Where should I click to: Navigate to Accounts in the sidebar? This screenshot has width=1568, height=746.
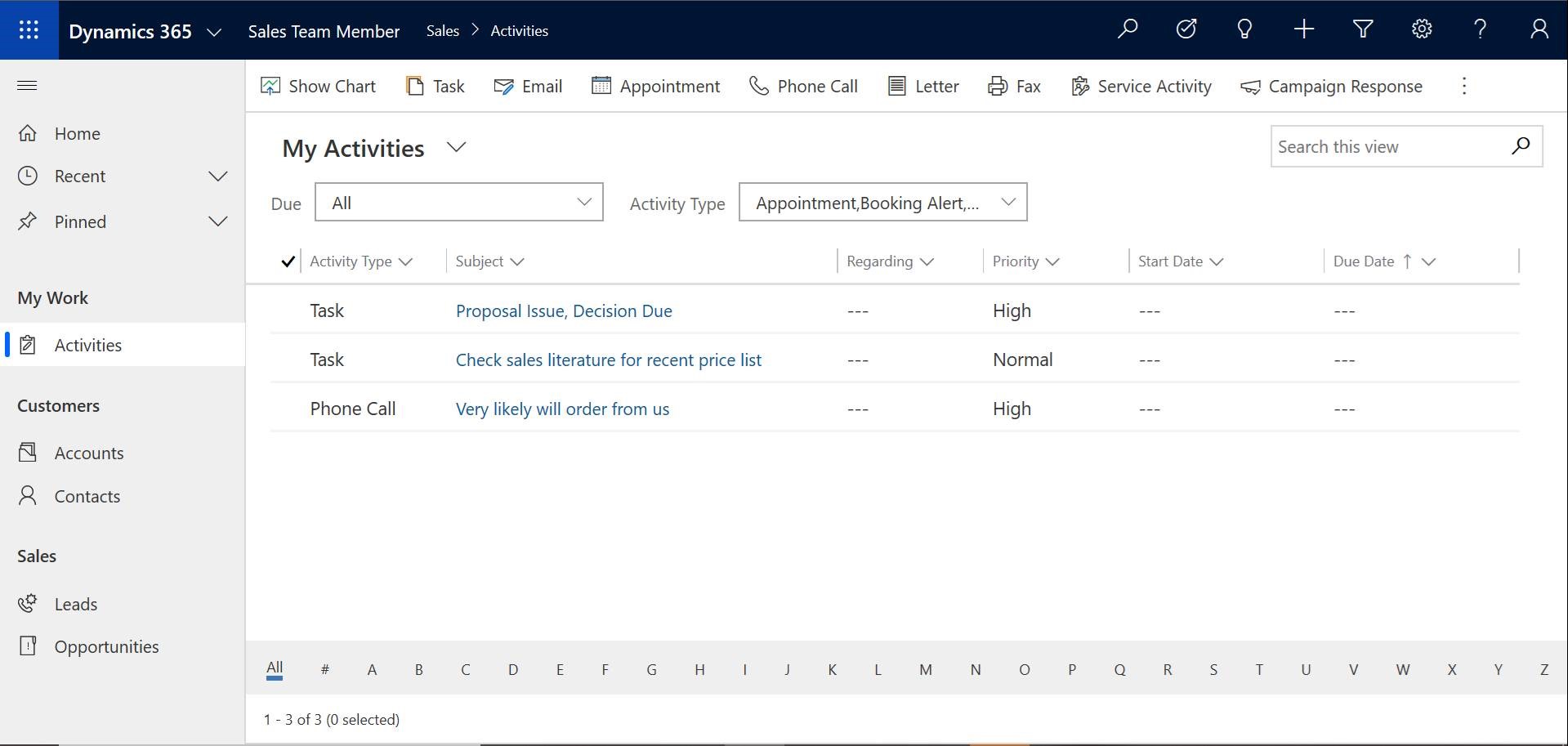[89, 453]
